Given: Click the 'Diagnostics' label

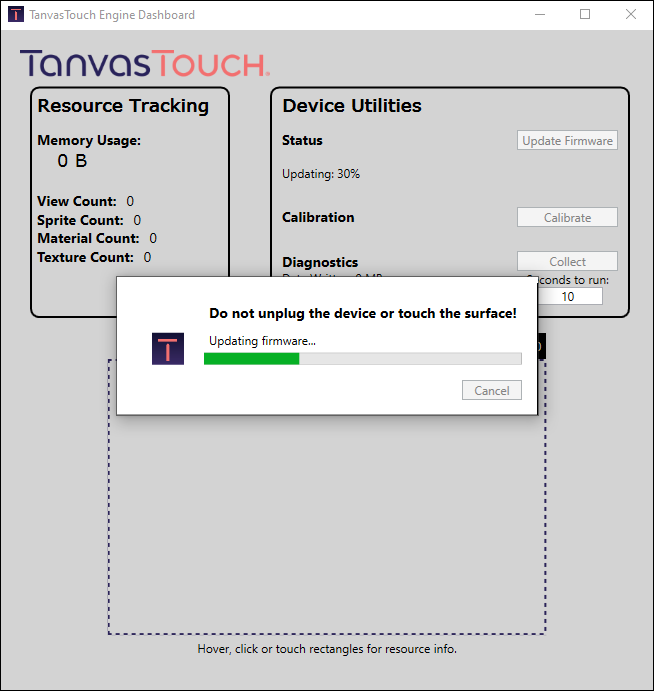Looking at the screenshot, I should coord(320,262).
